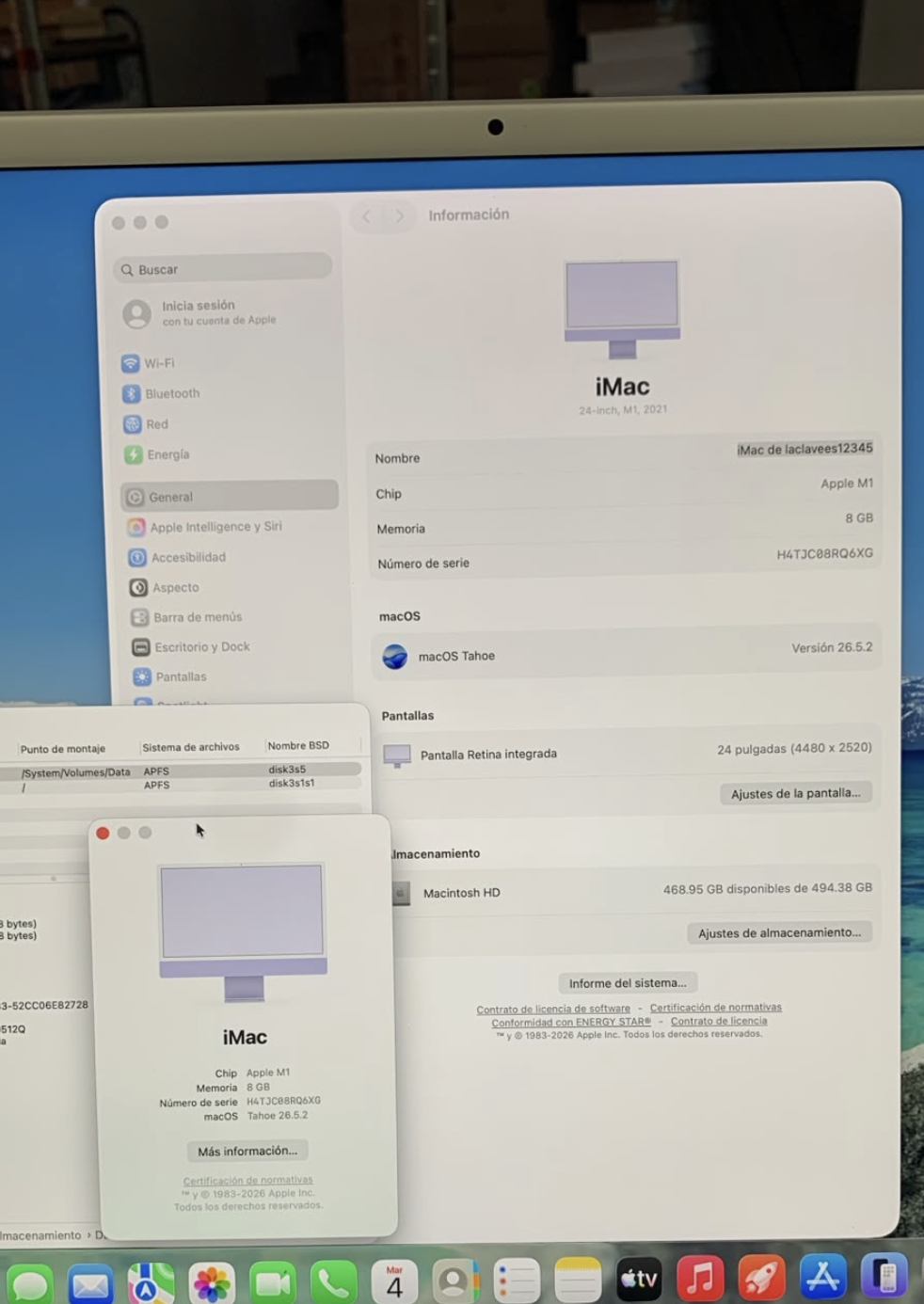
Task: Go forward with the toolbar right chevron
Action: [x=399, y=216]
